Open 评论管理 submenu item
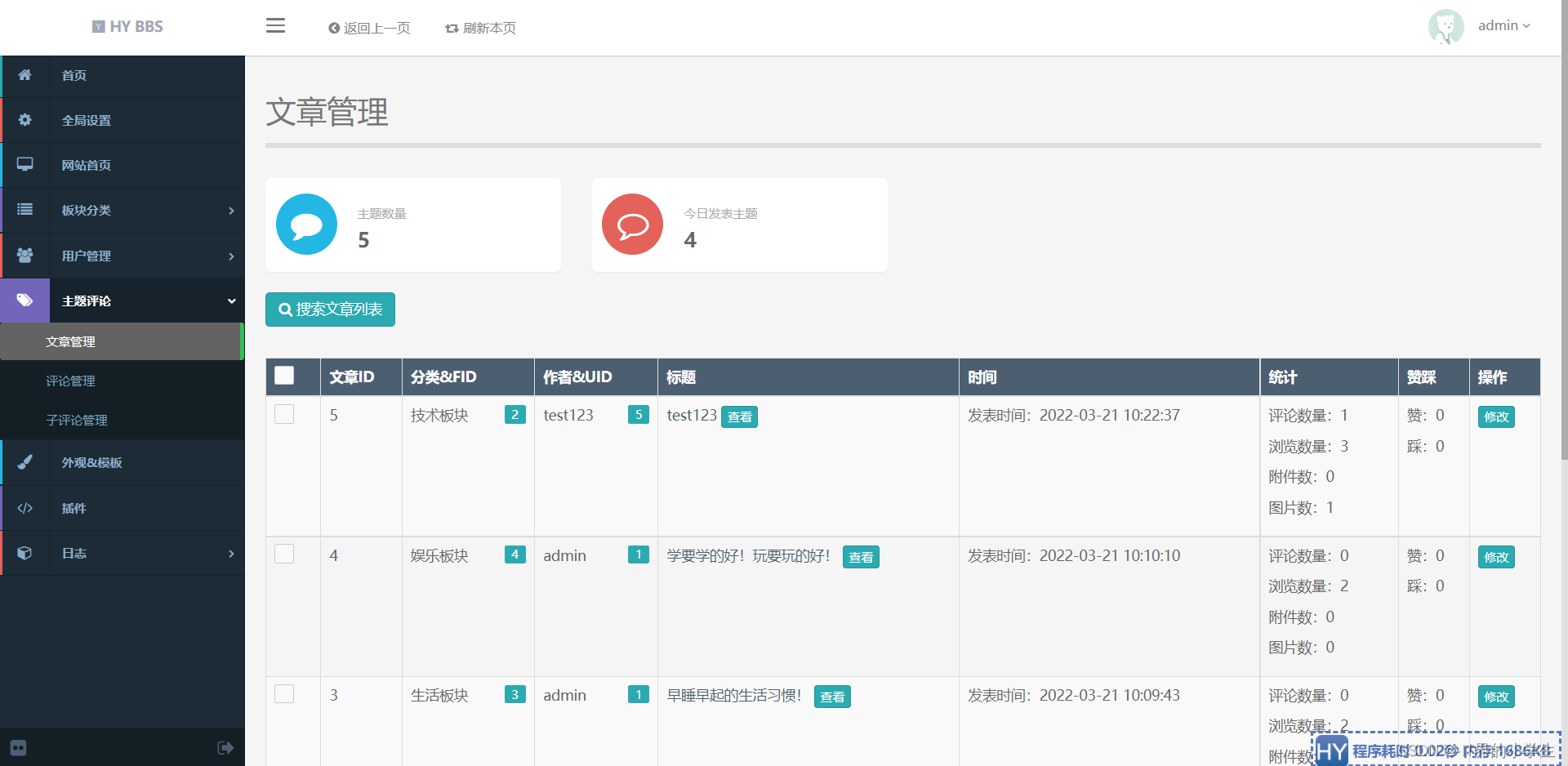Viewport: 1568px width, 766px height. tap(122, 381)
